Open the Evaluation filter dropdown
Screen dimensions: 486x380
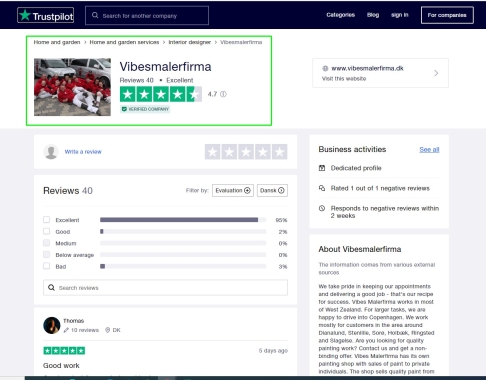coord(233,190)
